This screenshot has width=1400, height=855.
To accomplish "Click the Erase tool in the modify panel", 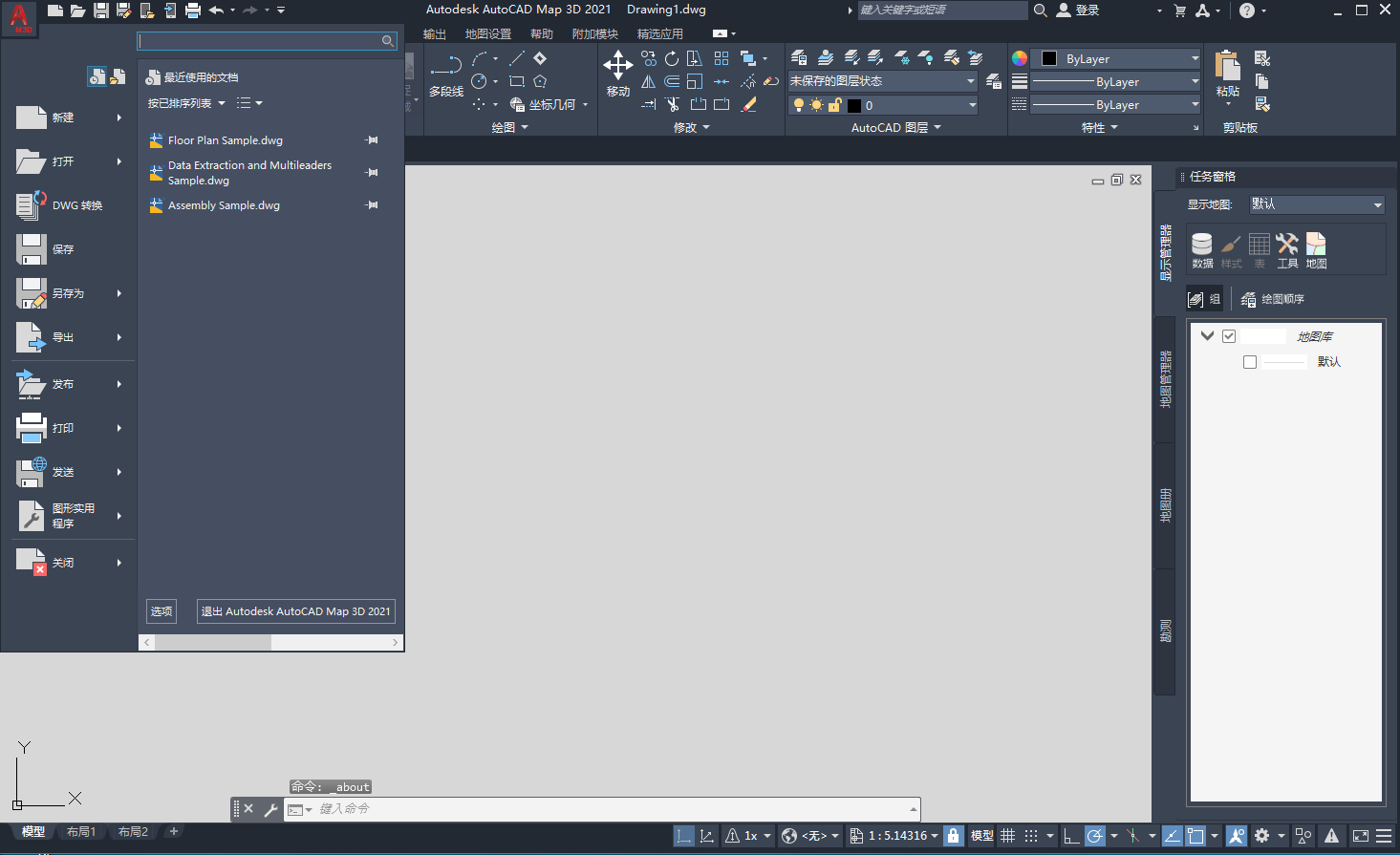I will [749, 104].
